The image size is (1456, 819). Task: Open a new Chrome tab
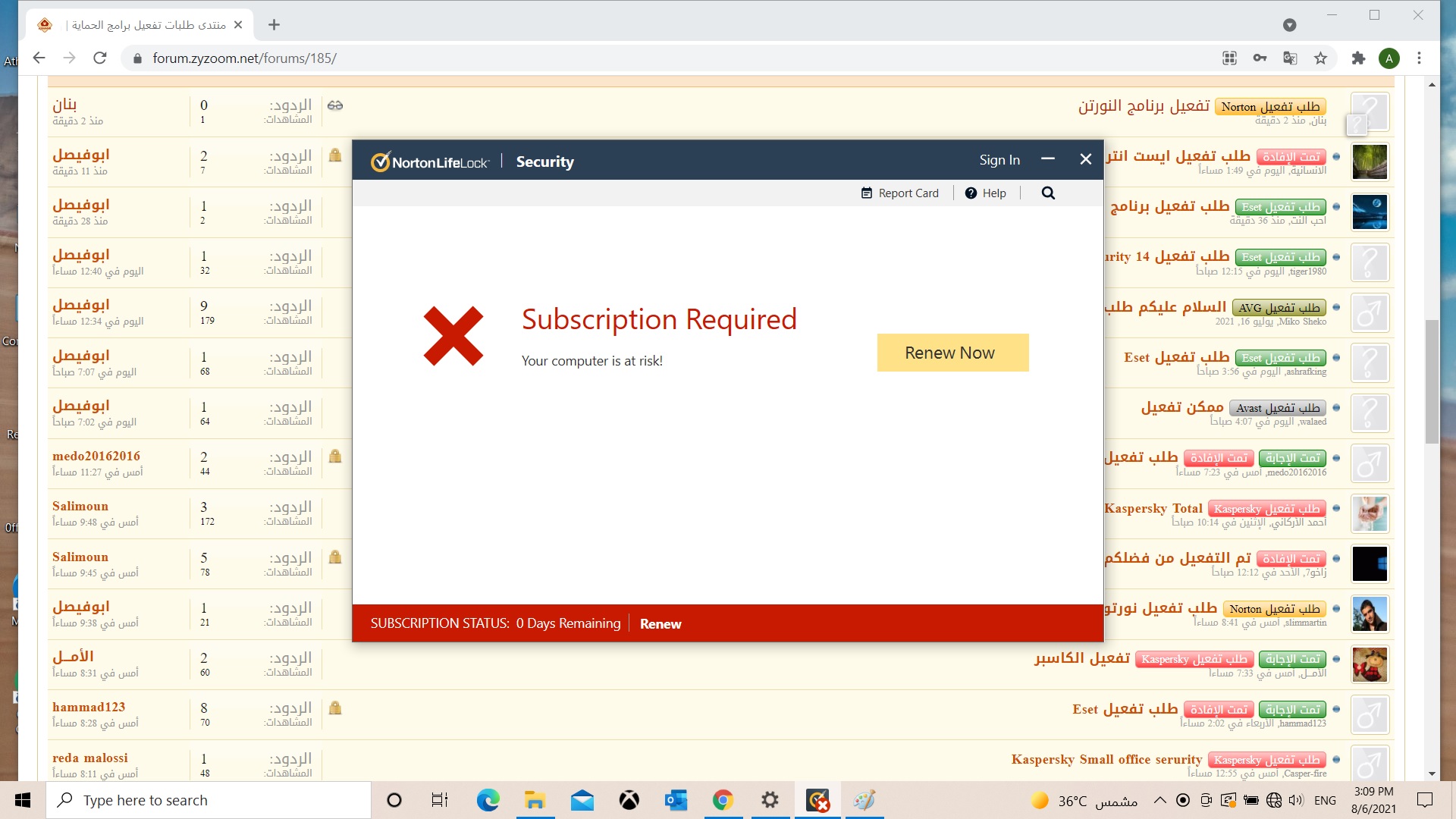click(x=274, y=25)
